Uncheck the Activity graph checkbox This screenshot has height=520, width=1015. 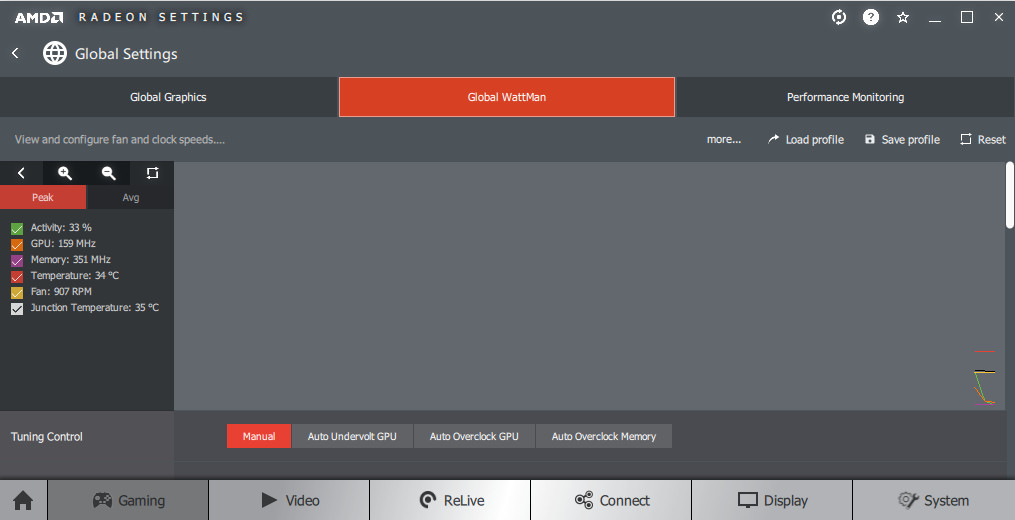17,228
